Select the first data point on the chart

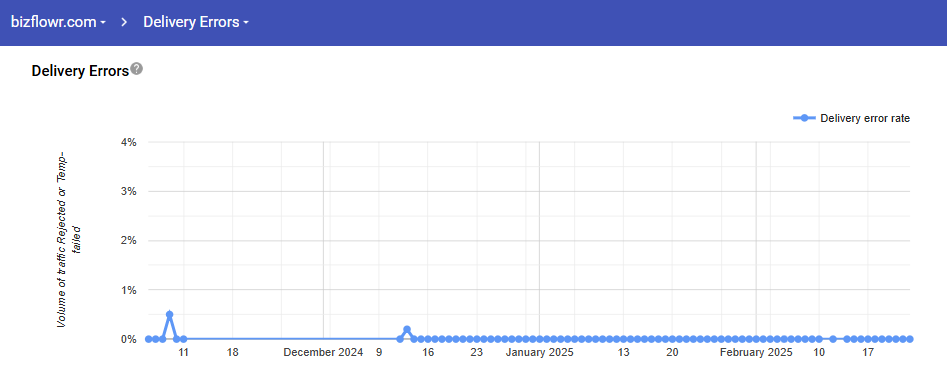[x=149, y=339]
